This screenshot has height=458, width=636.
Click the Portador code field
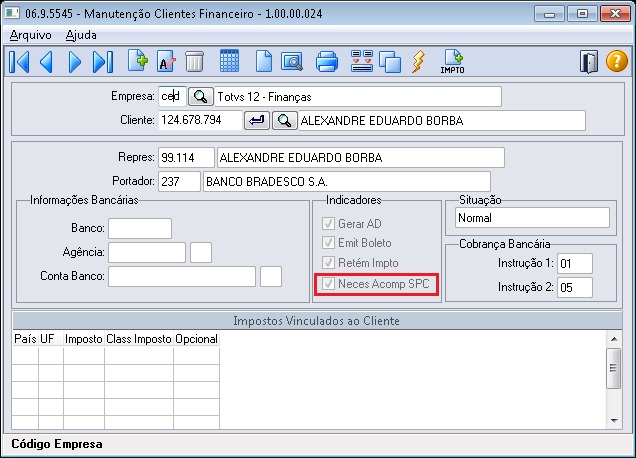[x=179, y=181]
